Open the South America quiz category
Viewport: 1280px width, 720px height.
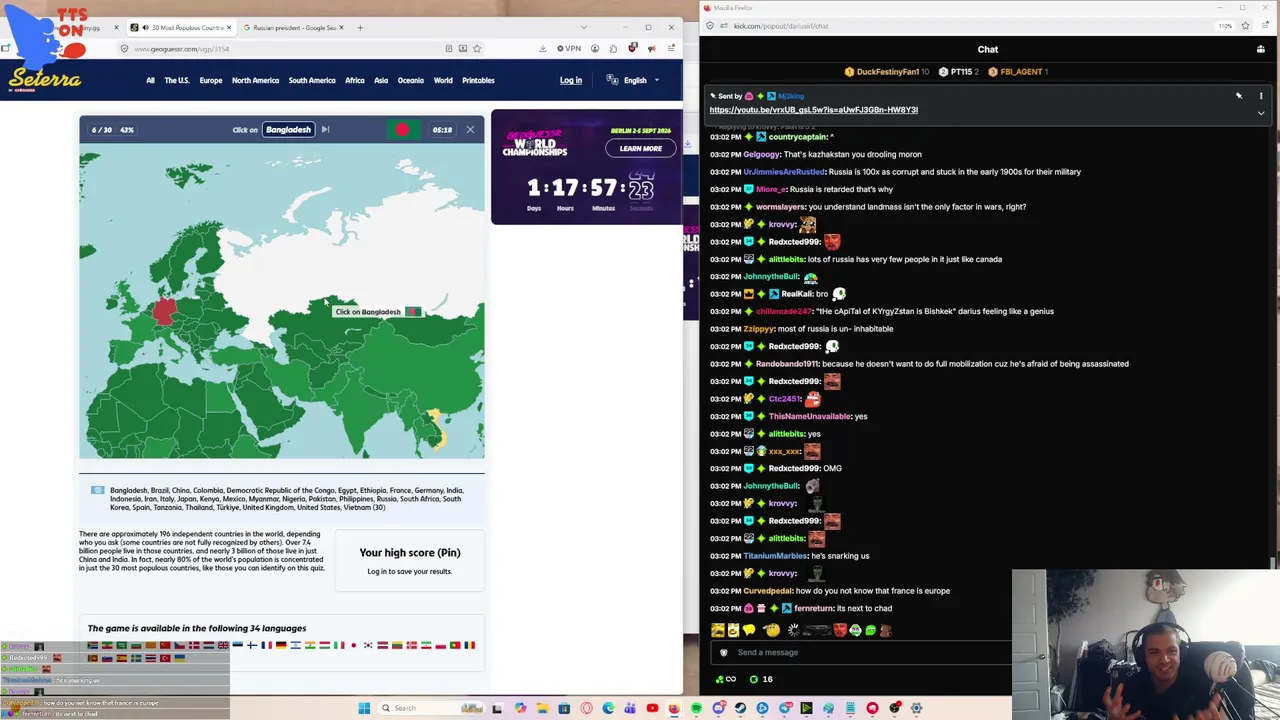(312, 80)
